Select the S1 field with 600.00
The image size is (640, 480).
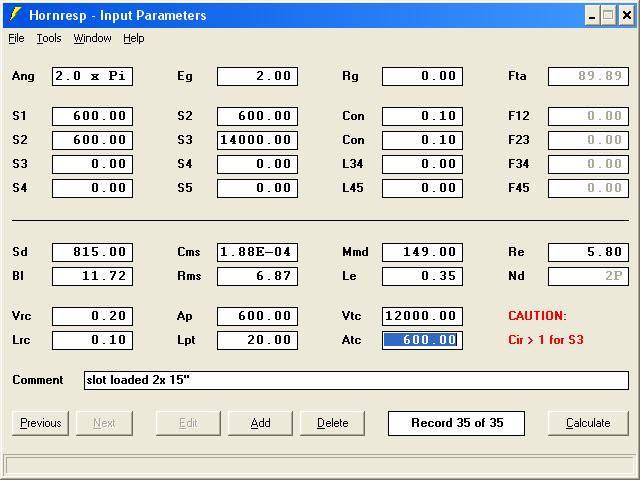92,116
